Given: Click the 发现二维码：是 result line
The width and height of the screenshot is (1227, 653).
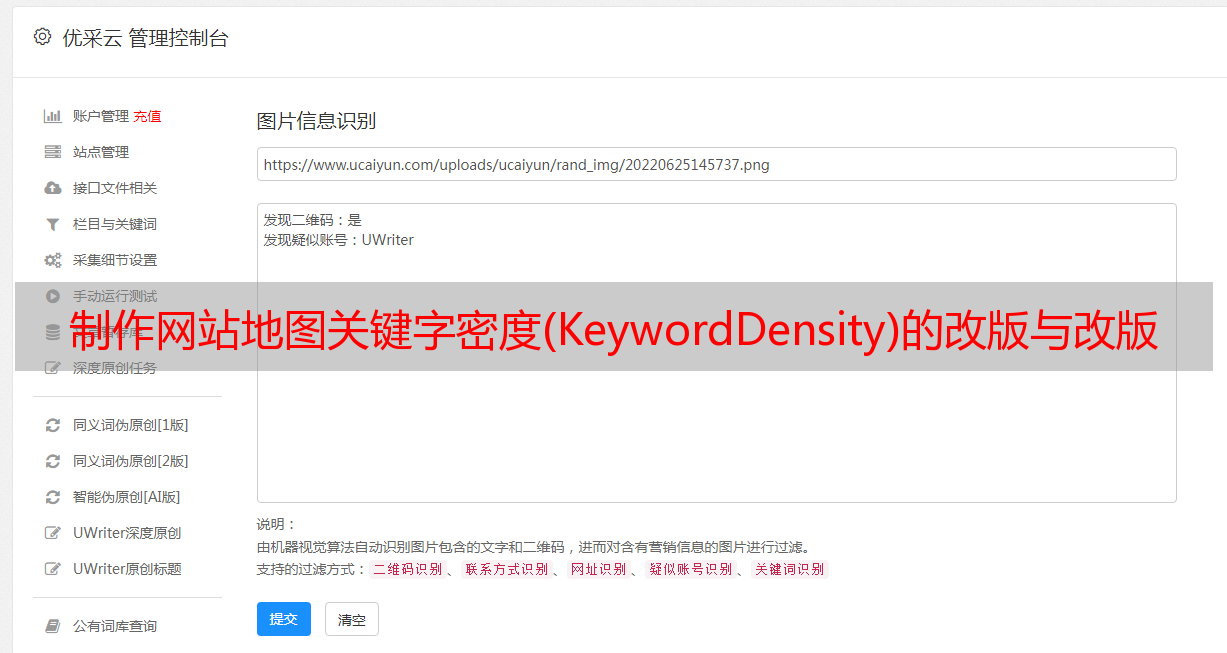Looking at the screenshot, I should tap(313, 220).
